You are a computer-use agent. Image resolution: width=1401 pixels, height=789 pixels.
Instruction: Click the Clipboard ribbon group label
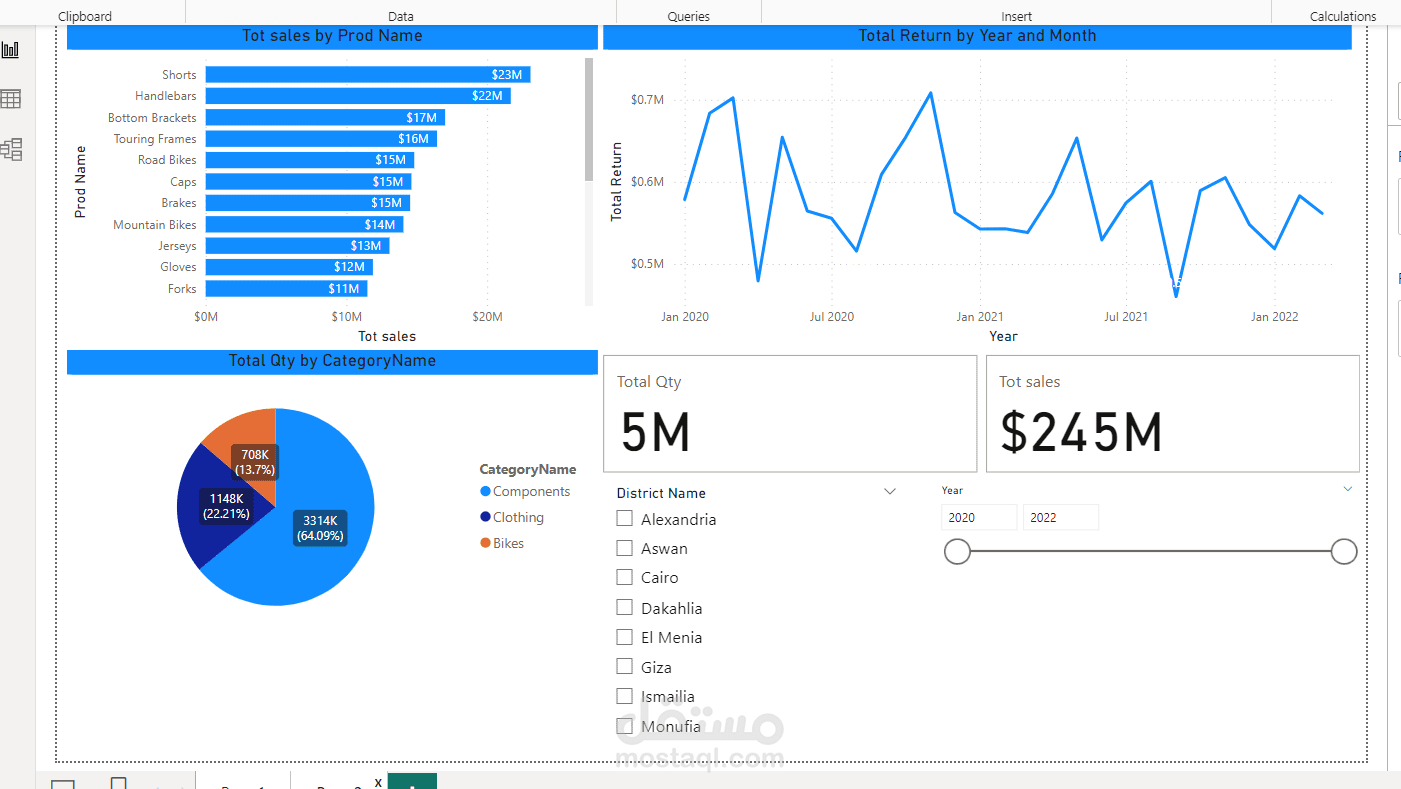[x=85, y=16]
